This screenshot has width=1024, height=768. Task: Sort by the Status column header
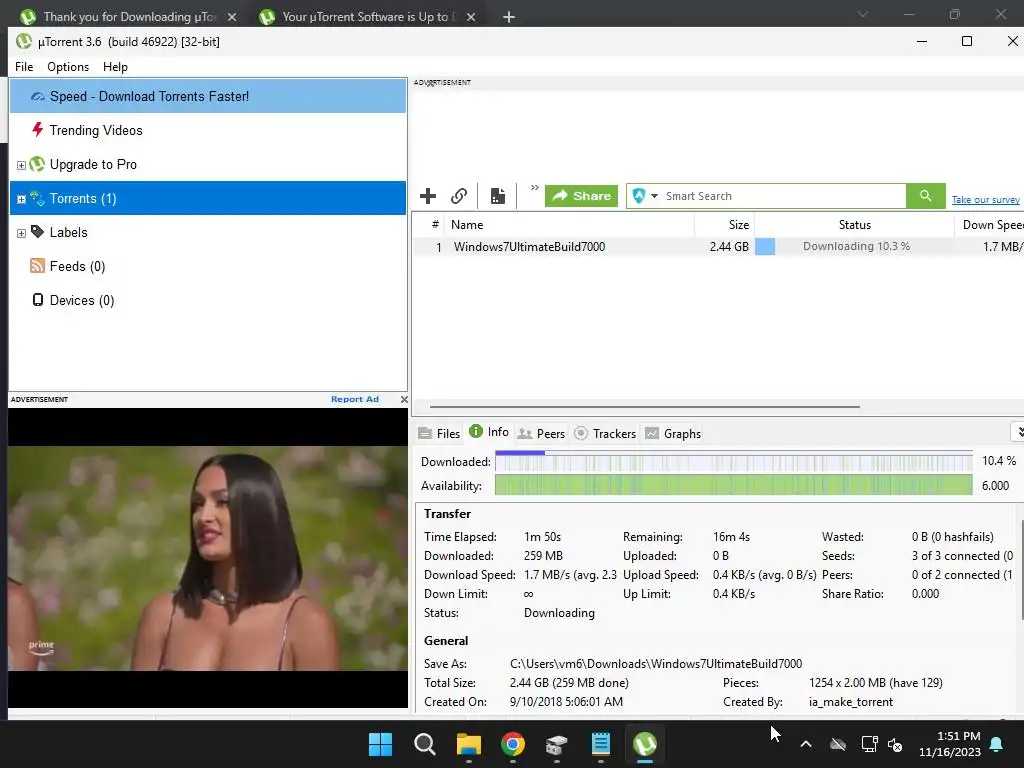(x=854, y=225)
